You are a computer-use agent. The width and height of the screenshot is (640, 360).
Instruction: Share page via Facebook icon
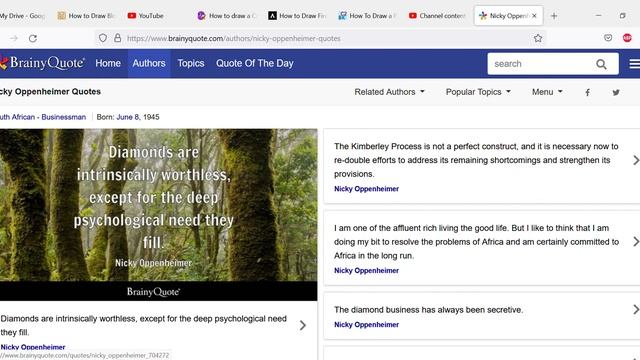click(587, 92)
